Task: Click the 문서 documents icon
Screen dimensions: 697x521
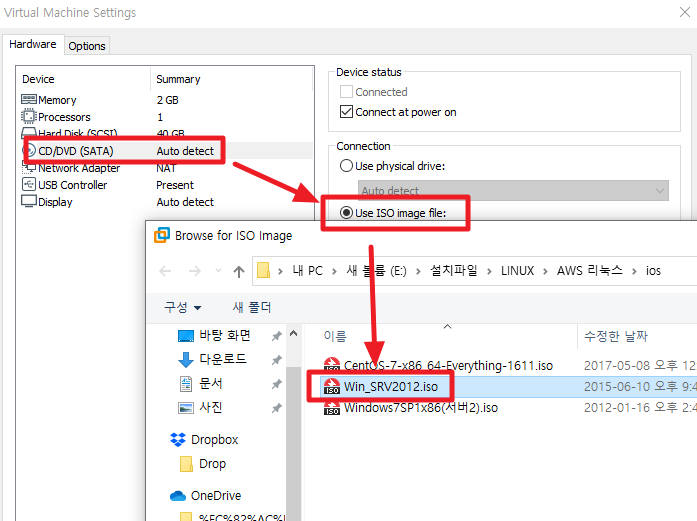Action: 186,384
